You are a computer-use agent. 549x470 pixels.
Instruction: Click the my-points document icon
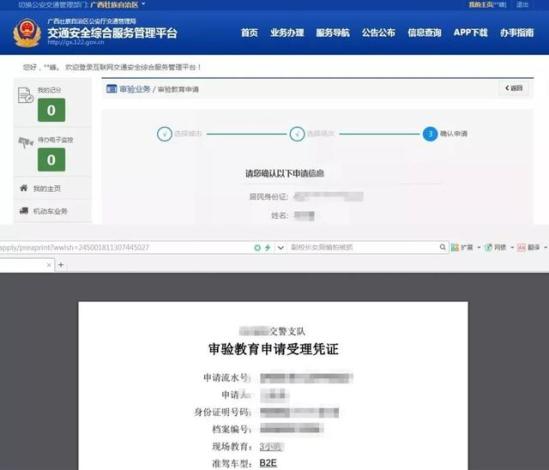click(x=25, y=95)
